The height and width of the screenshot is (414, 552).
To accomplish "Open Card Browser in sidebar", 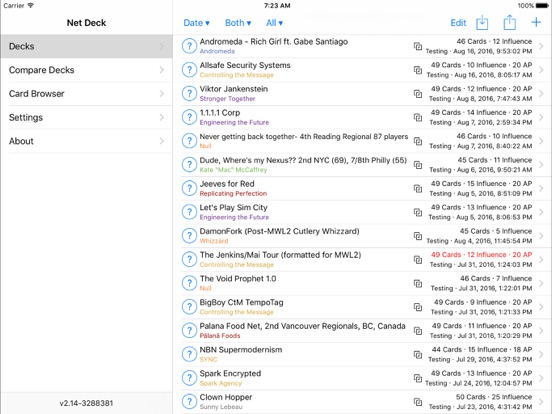I will pos(87,94).
